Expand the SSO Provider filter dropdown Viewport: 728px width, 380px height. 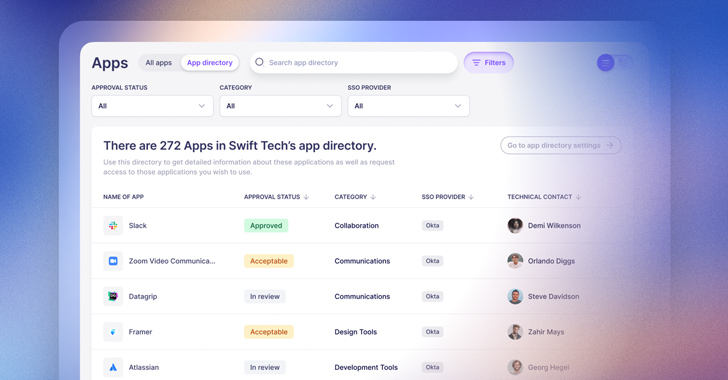[x=409, y=106]
